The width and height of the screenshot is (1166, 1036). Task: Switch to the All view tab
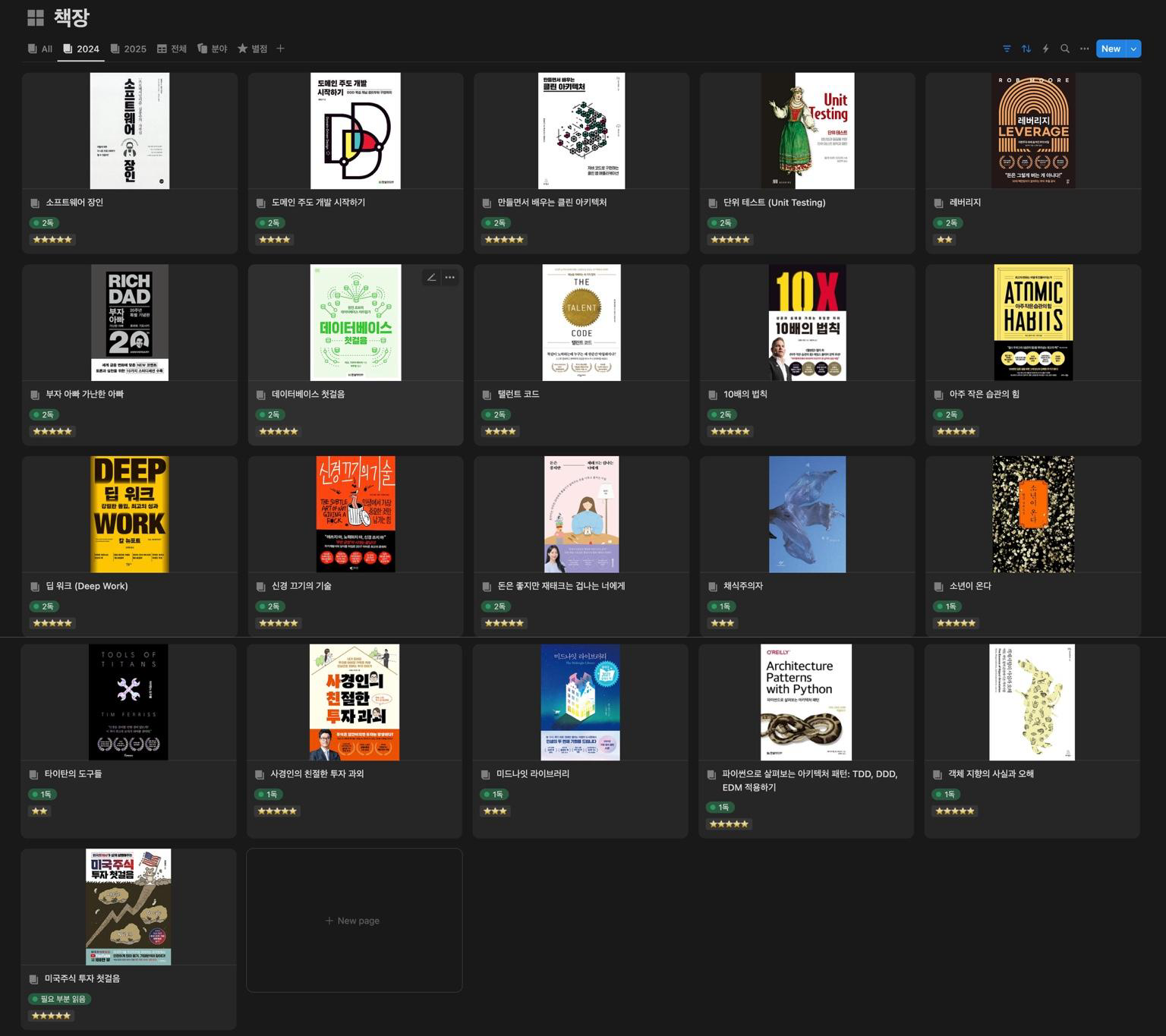(x=40, y=49)
